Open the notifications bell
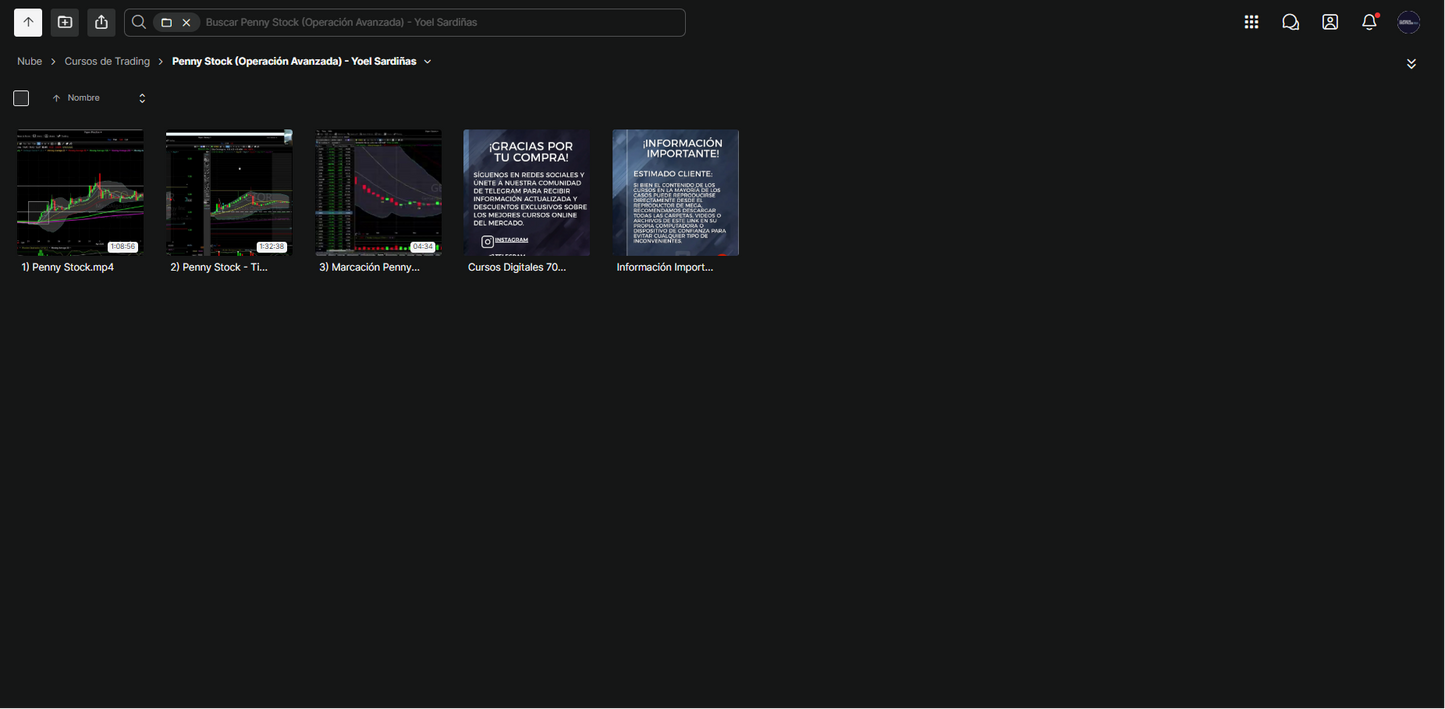The height and width of the screenshot is (709, 1445). tap(1370, 22)
